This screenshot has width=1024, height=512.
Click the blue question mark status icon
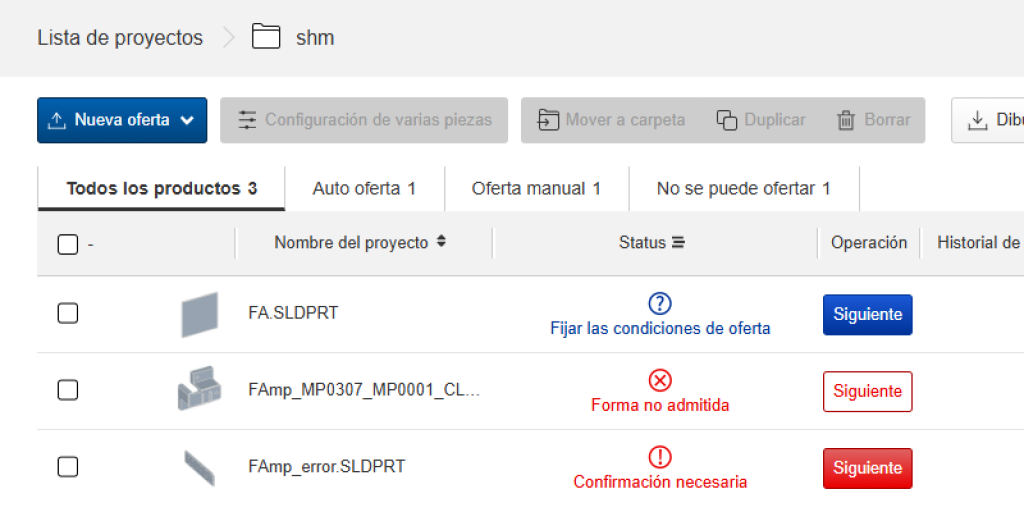tap(660, 304)
